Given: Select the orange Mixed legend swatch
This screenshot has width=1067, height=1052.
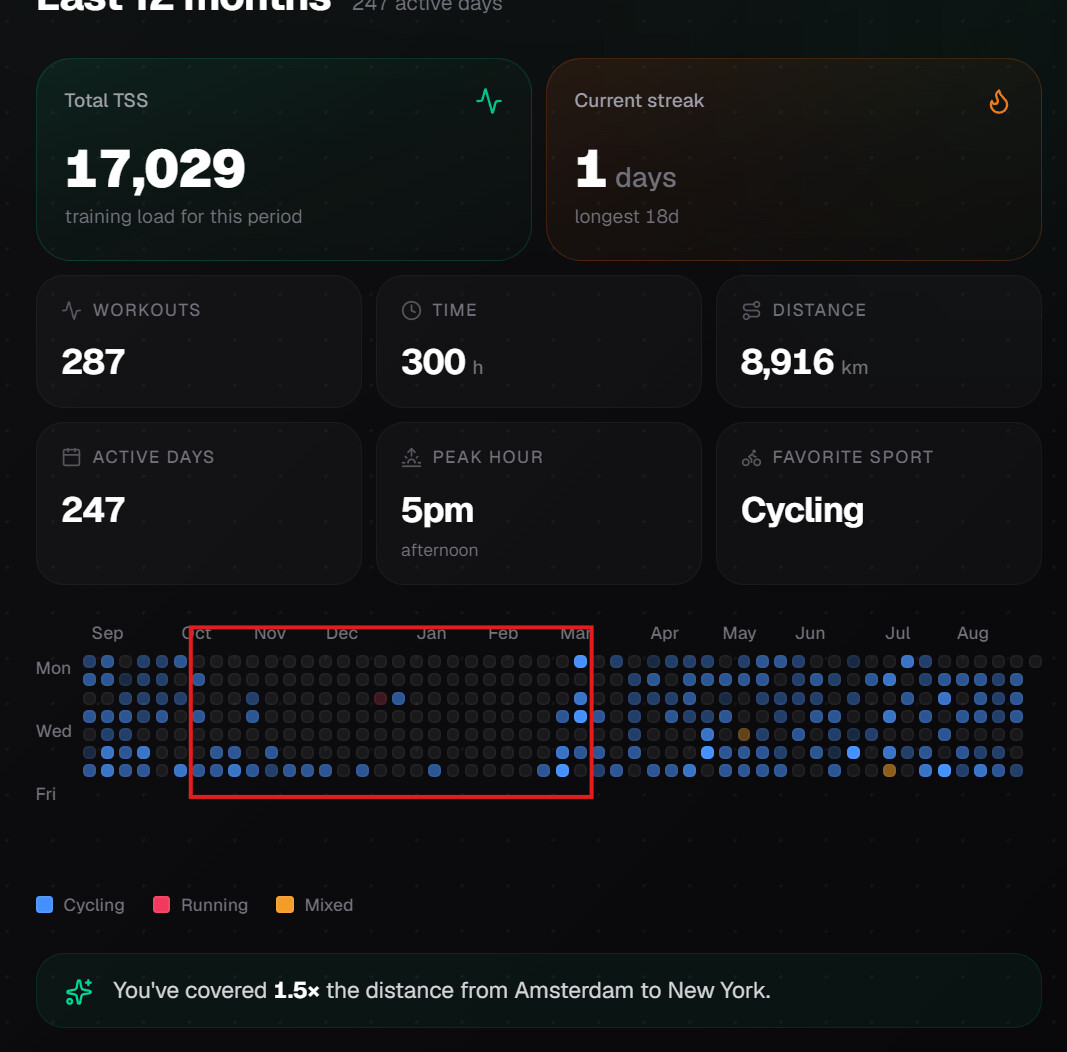Looking at the screenshot, I should pyautogui.click(x=284, y=904).
